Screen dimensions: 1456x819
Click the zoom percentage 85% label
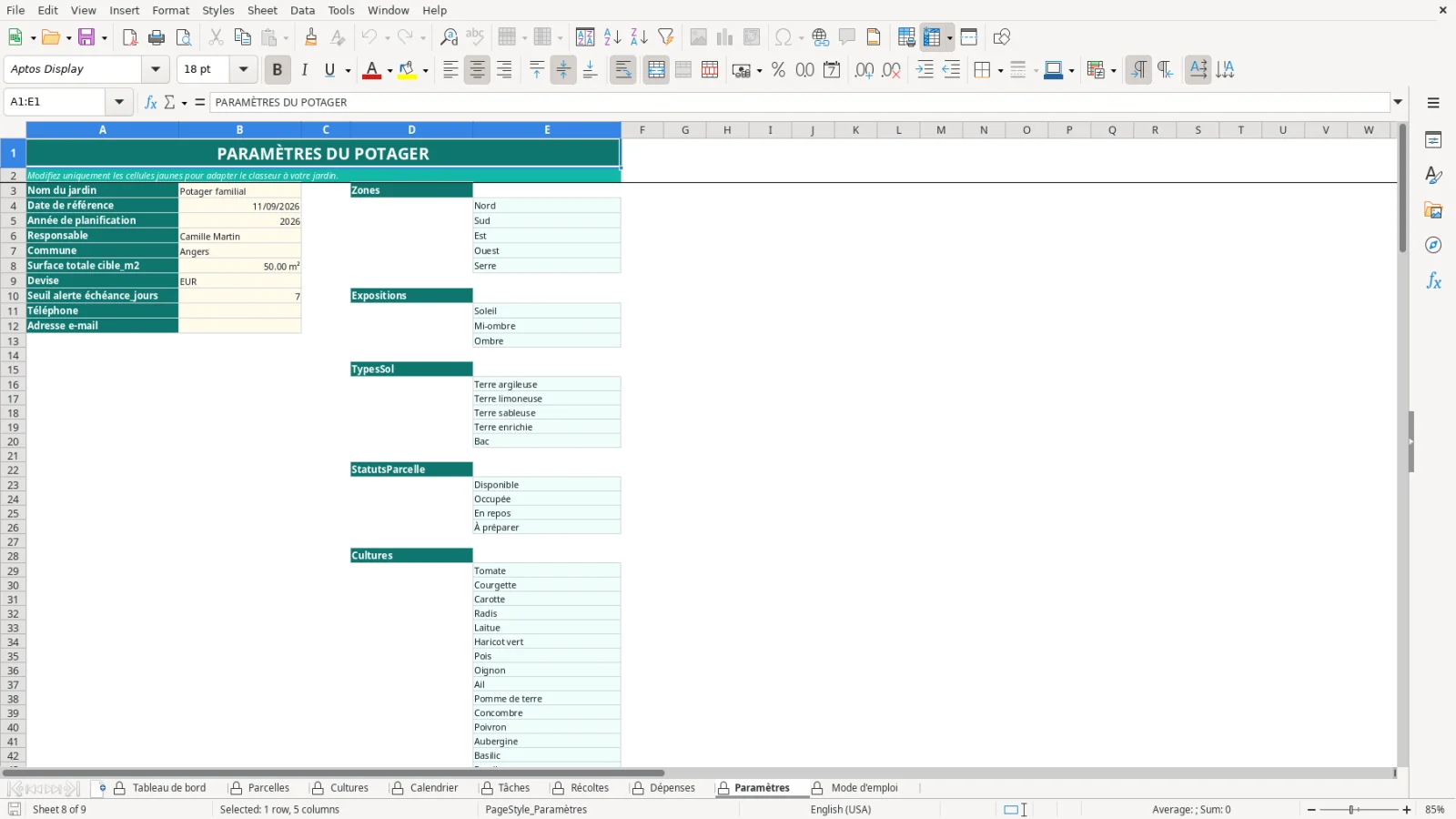pos(1435,810)
